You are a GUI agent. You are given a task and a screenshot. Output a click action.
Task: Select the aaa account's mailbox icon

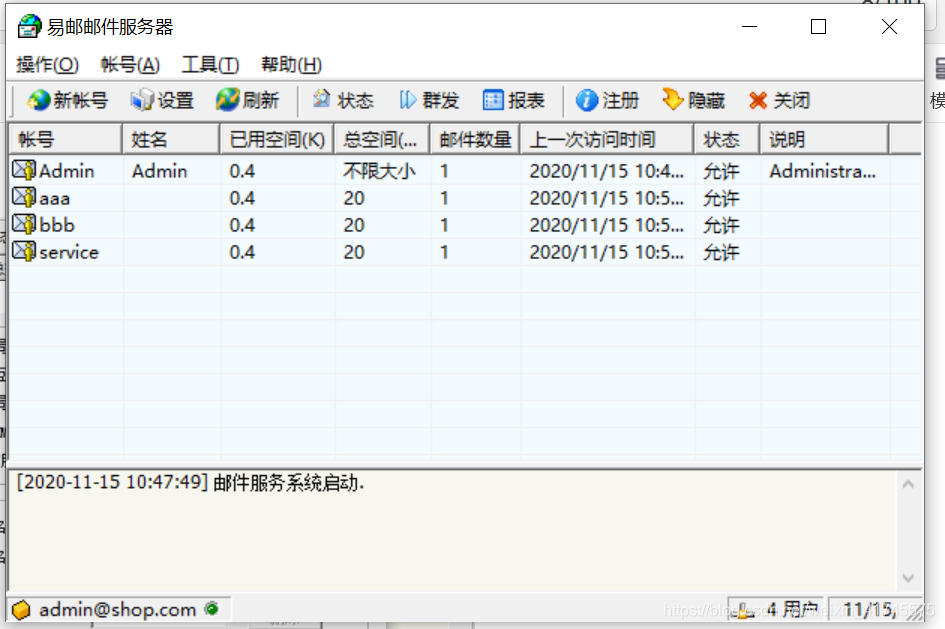[24, 197]
